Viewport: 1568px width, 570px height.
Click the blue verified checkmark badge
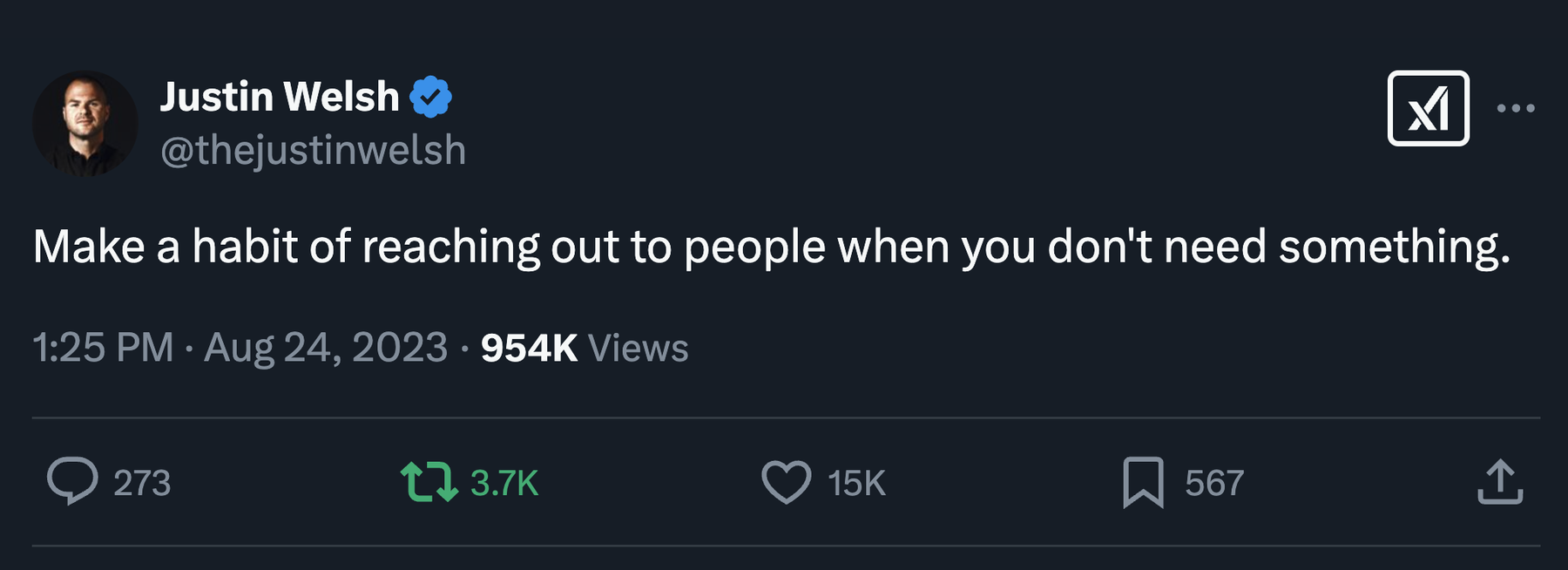click(x=431, y=96)
